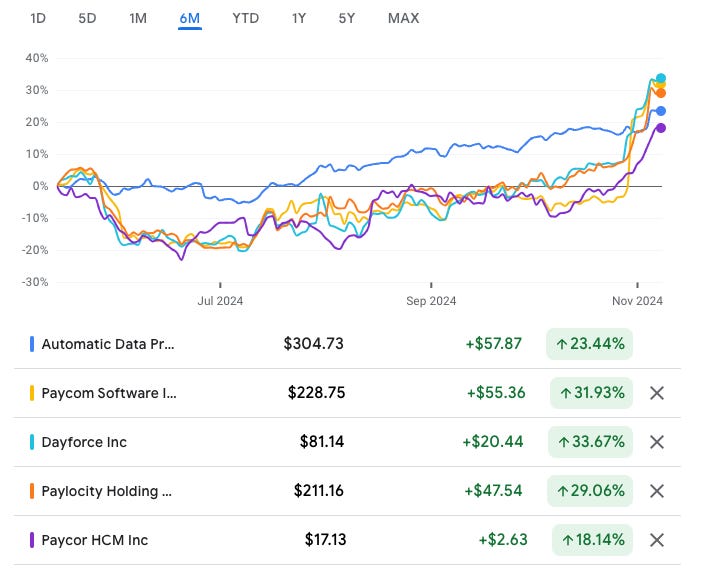Click the +$47.54 change value
708x577 pixels.
click(493, 491)
